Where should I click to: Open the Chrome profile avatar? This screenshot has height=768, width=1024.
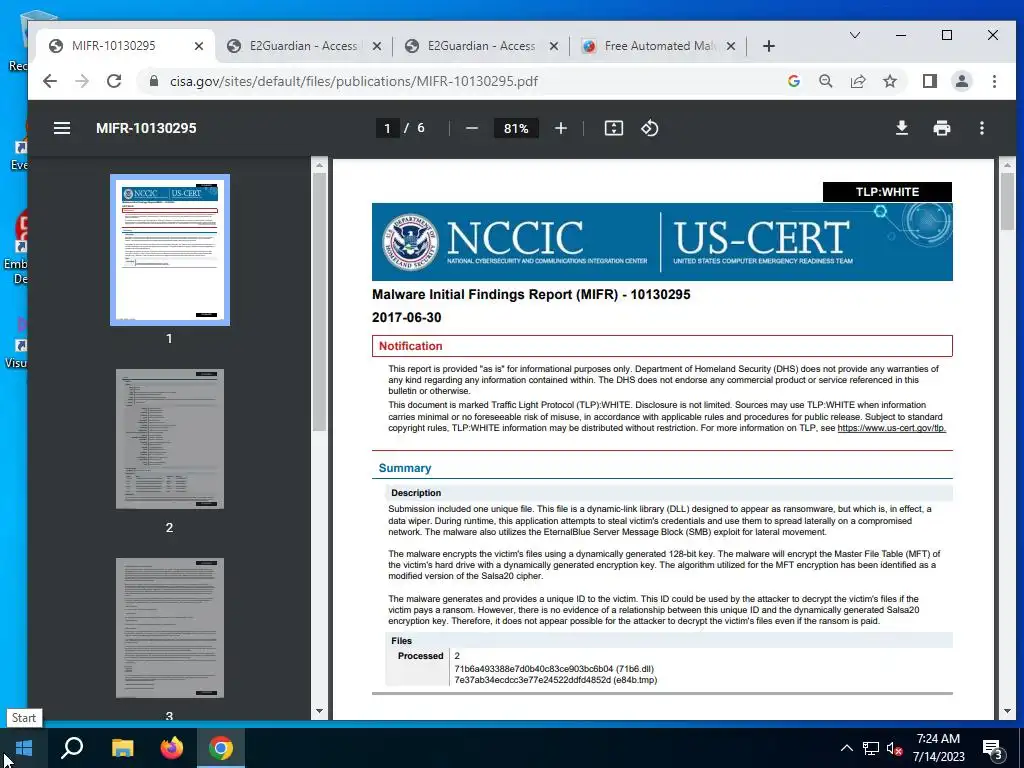pos(961,81)
